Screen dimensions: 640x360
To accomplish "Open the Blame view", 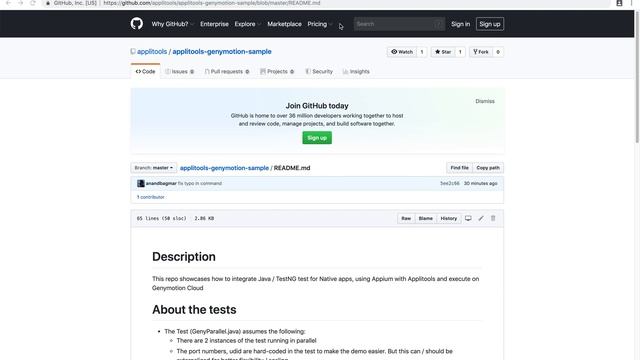I will (x=426, y=218).
